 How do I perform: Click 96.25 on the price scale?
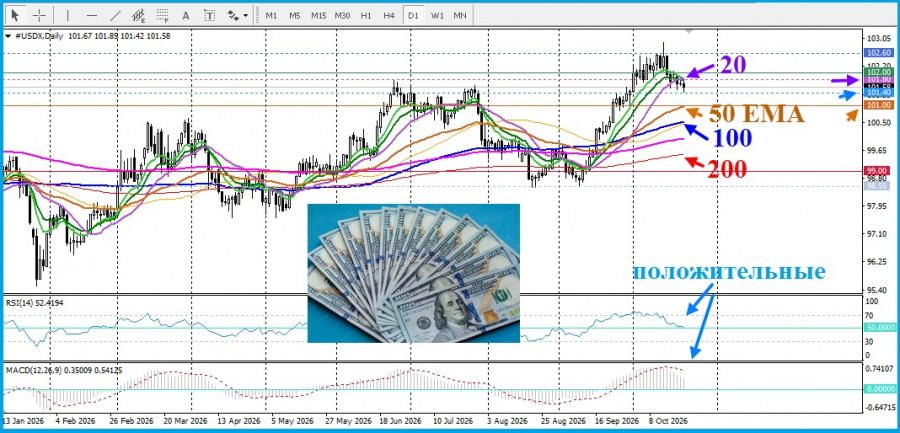pyautogui.click(x=878, y=261)
